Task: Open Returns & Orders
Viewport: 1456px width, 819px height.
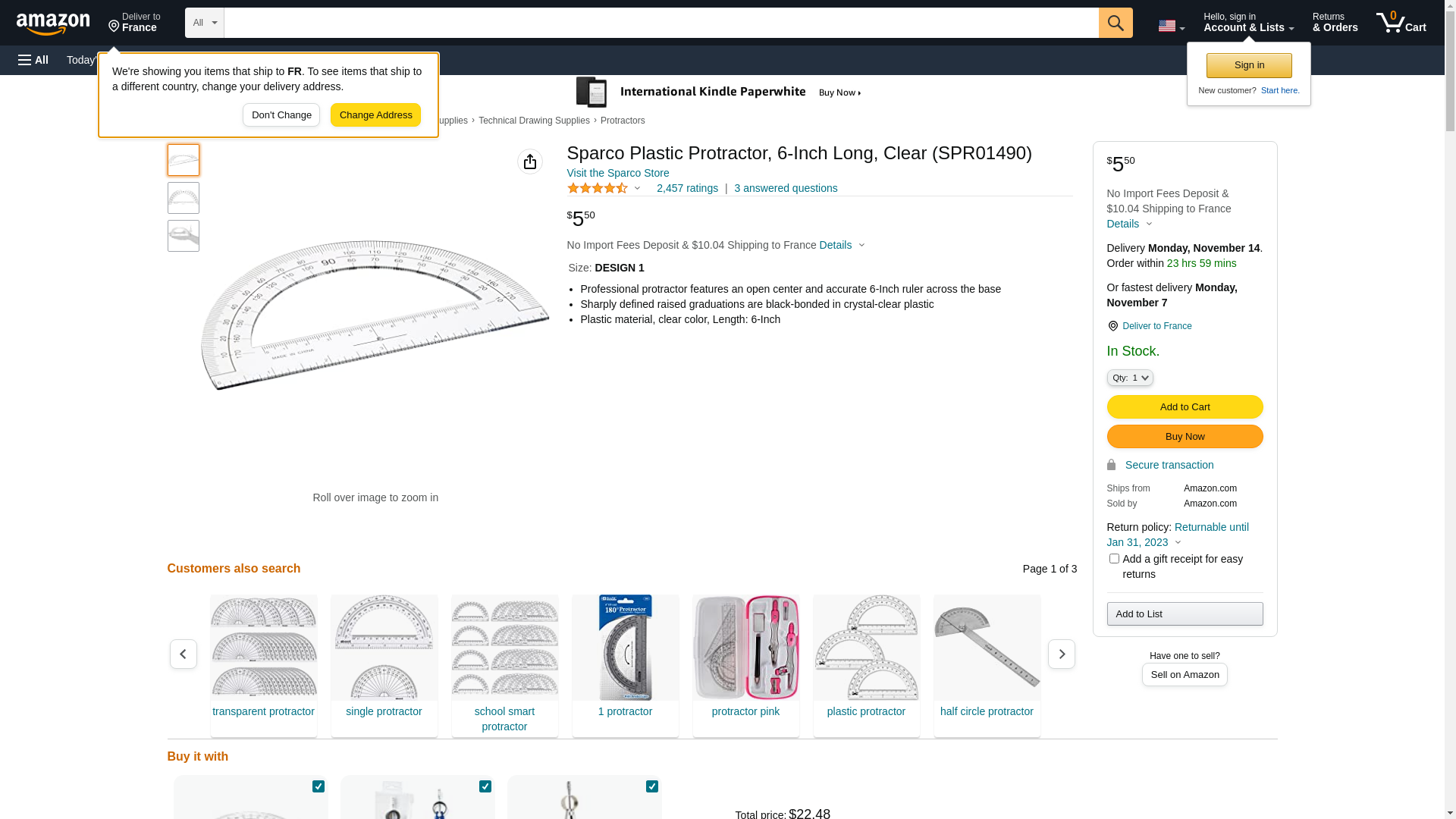Action: point(1335,23)
